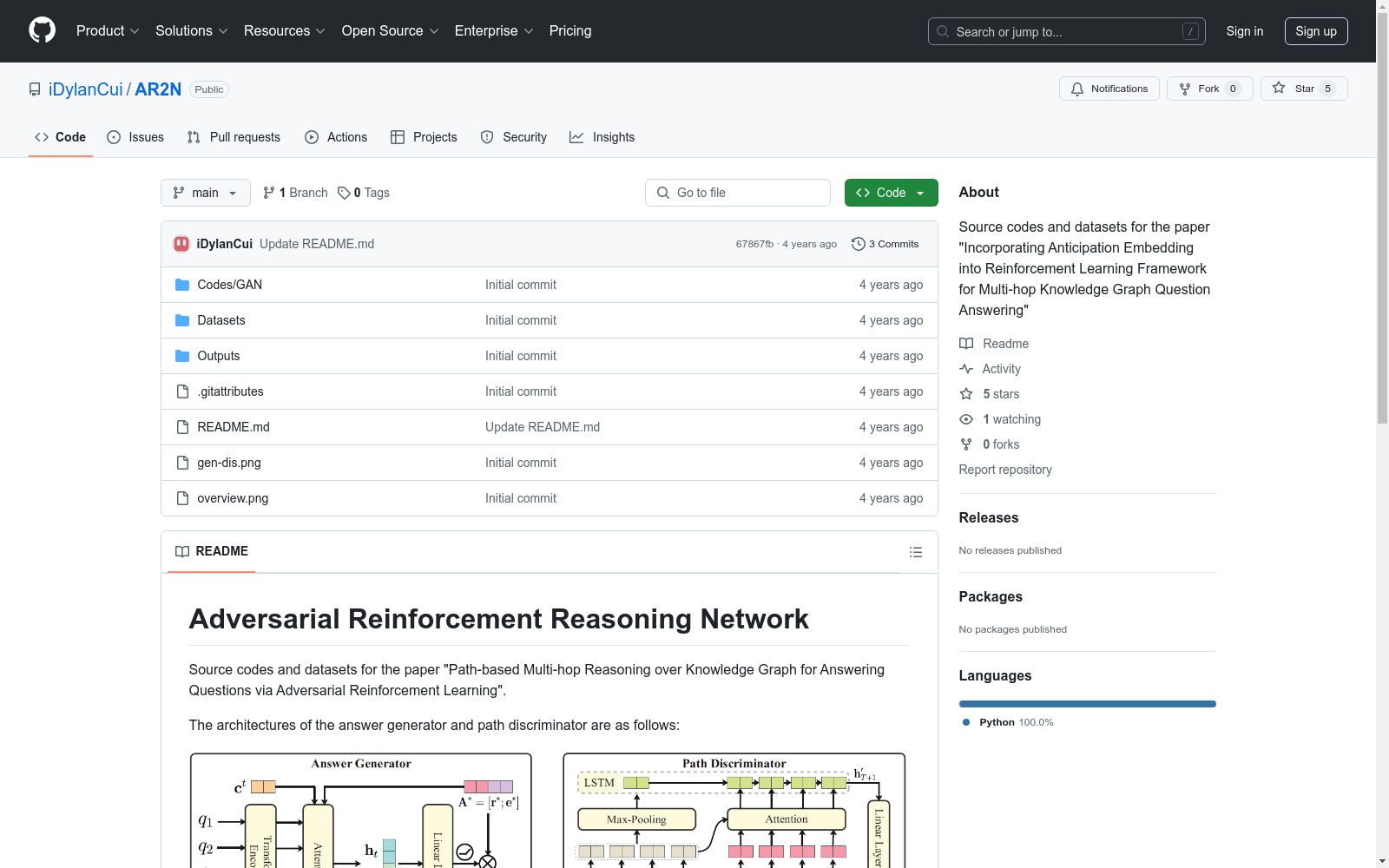The image size is (1389, 868).
Task: Switch to the Issues tab
Action: (135, 137)
